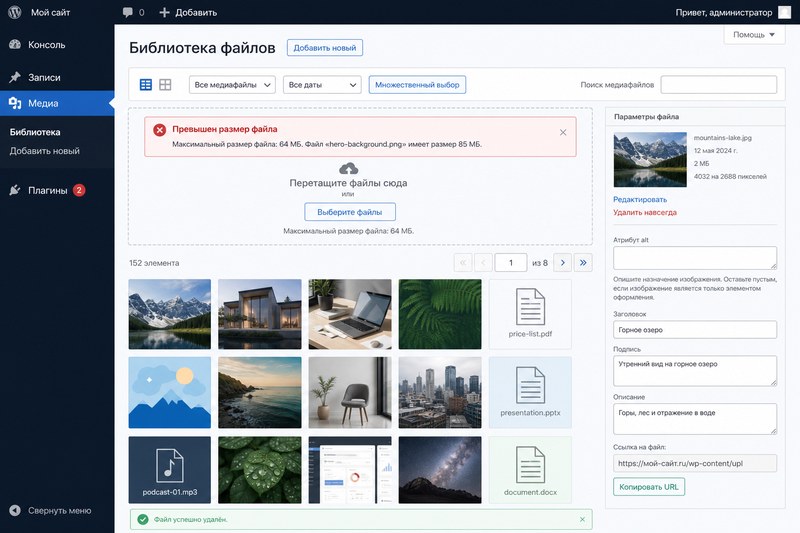The height and width of the screenshot is (533, 800).
Task: Click the Выберите файлы button
Action: (349, 212)
